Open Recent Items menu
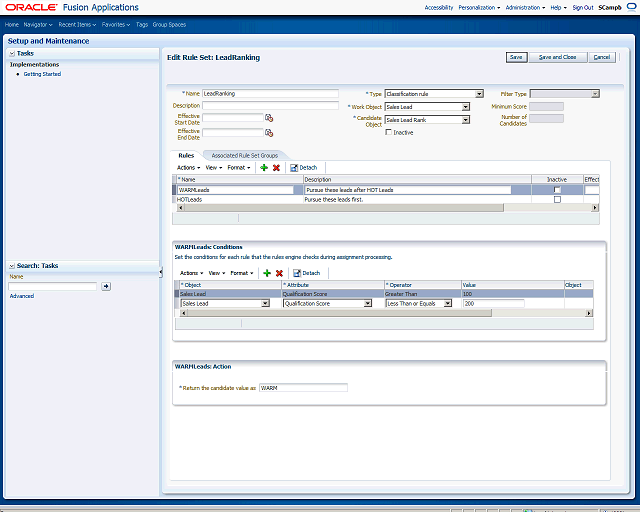The image size is (640, 512). [x=78, y=25]
